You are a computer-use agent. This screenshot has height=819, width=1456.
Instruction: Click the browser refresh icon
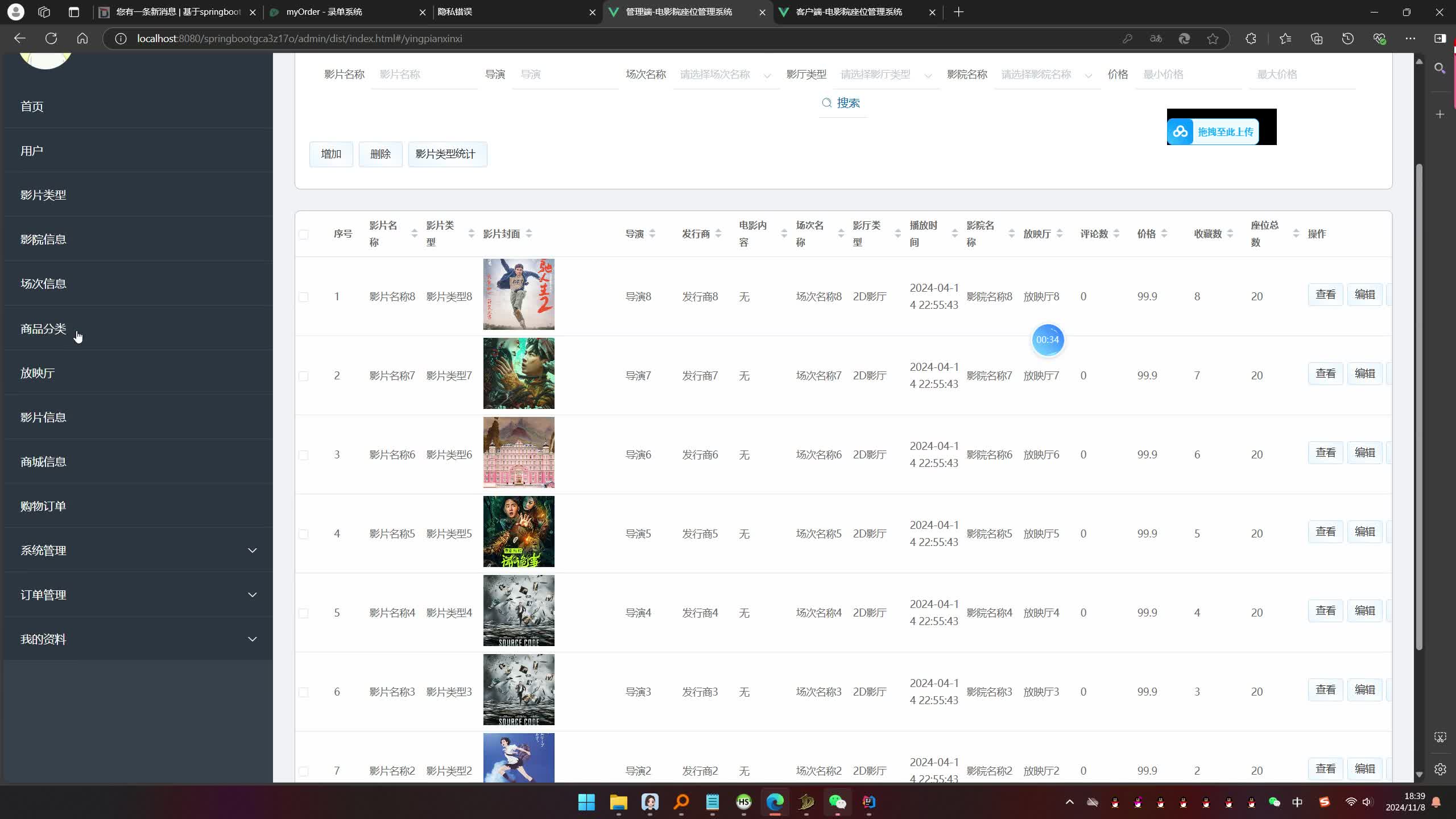click(x=51, y=38)
